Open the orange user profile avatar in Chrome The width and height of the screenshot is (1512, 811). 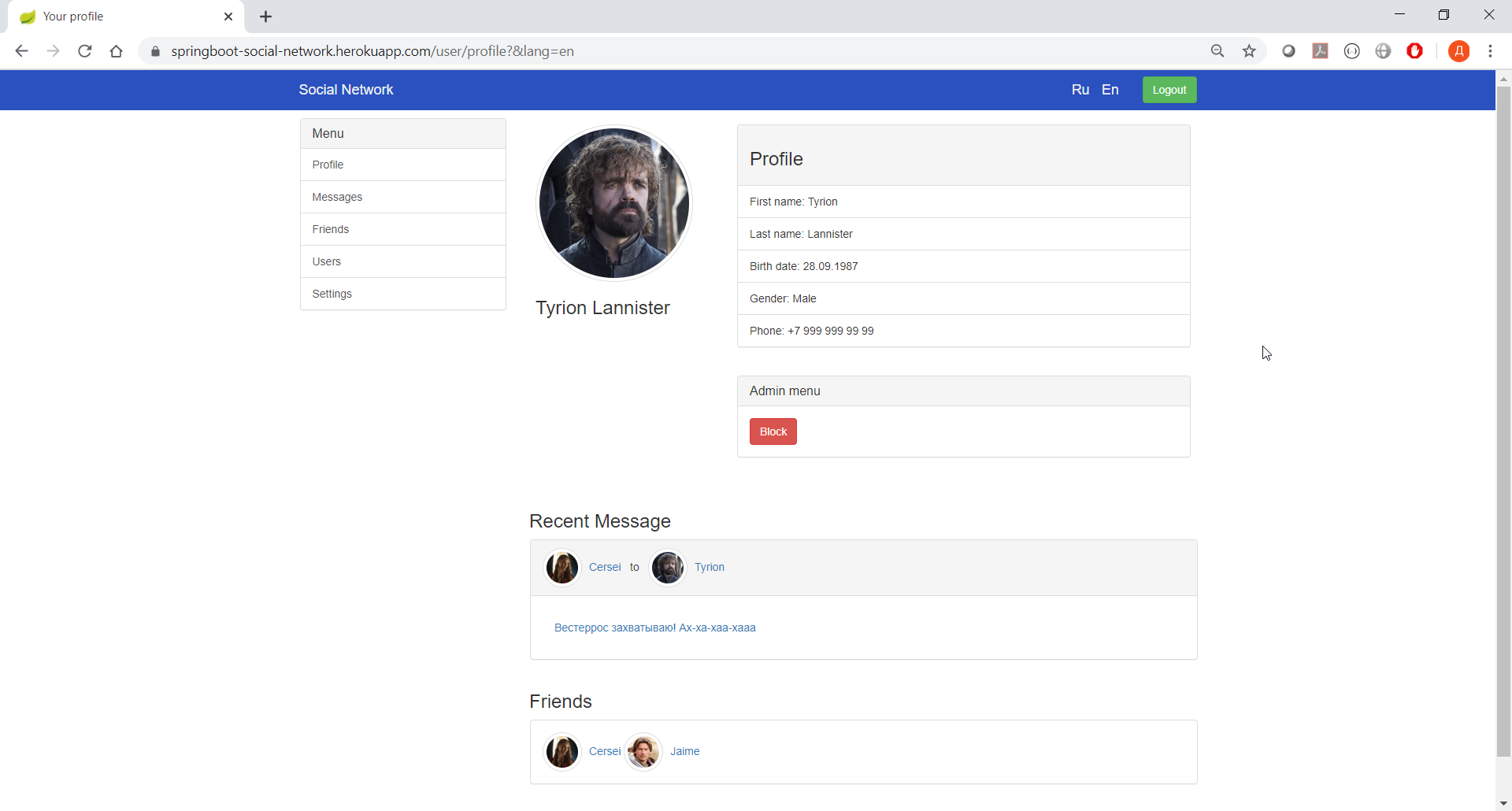[1458, 51]
